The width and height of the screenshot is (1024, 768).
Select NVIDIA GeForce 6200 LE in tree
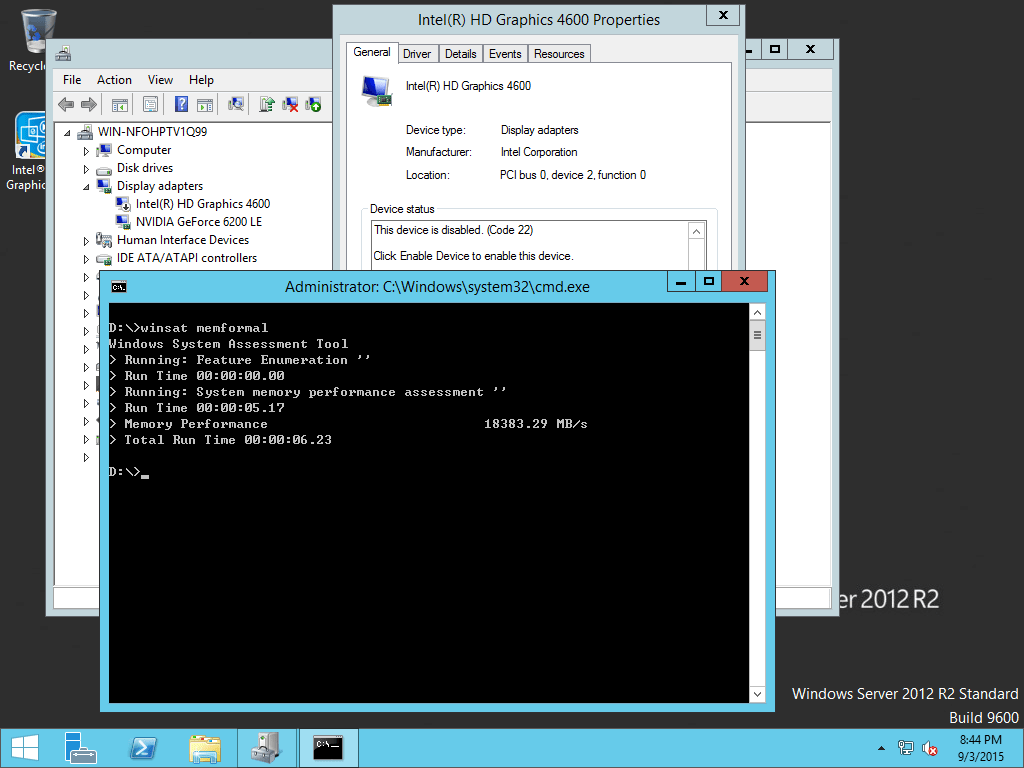[199, 222]
